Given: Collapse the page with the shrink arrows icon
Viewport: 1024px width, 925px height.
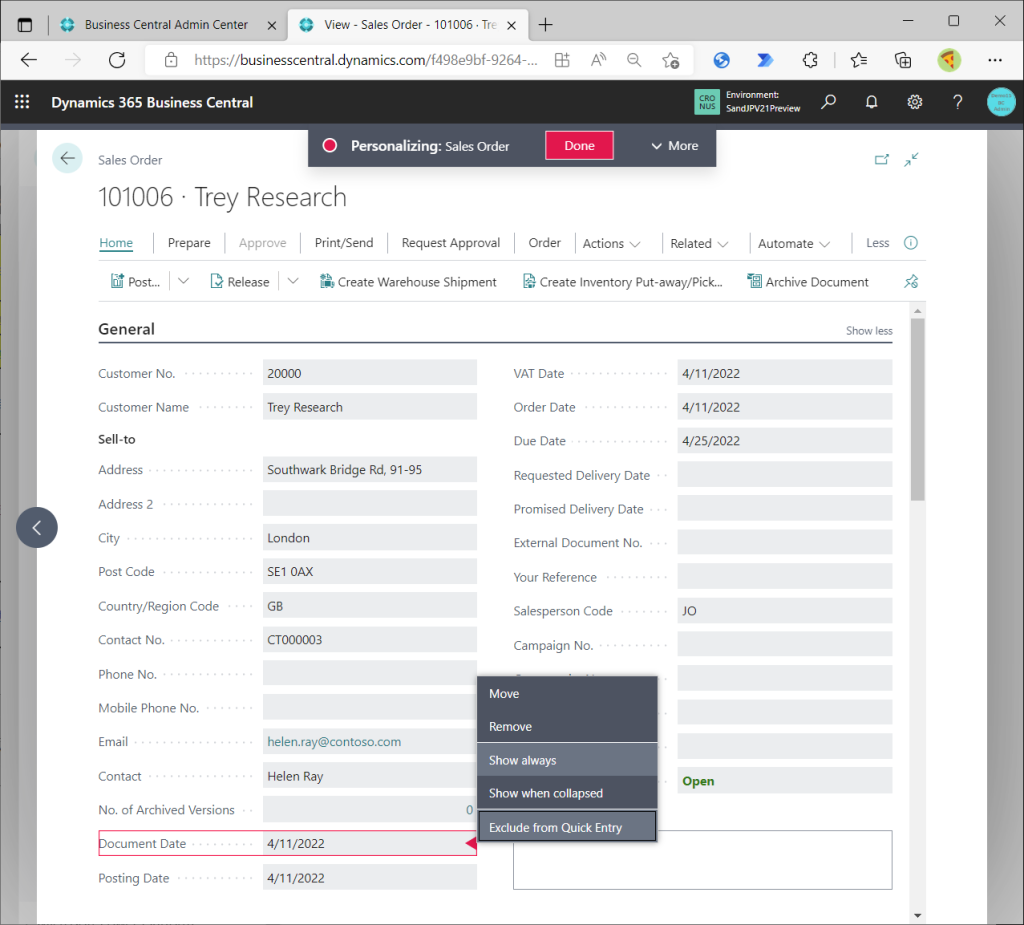Looking at the screenshot, I should [912, 159].
